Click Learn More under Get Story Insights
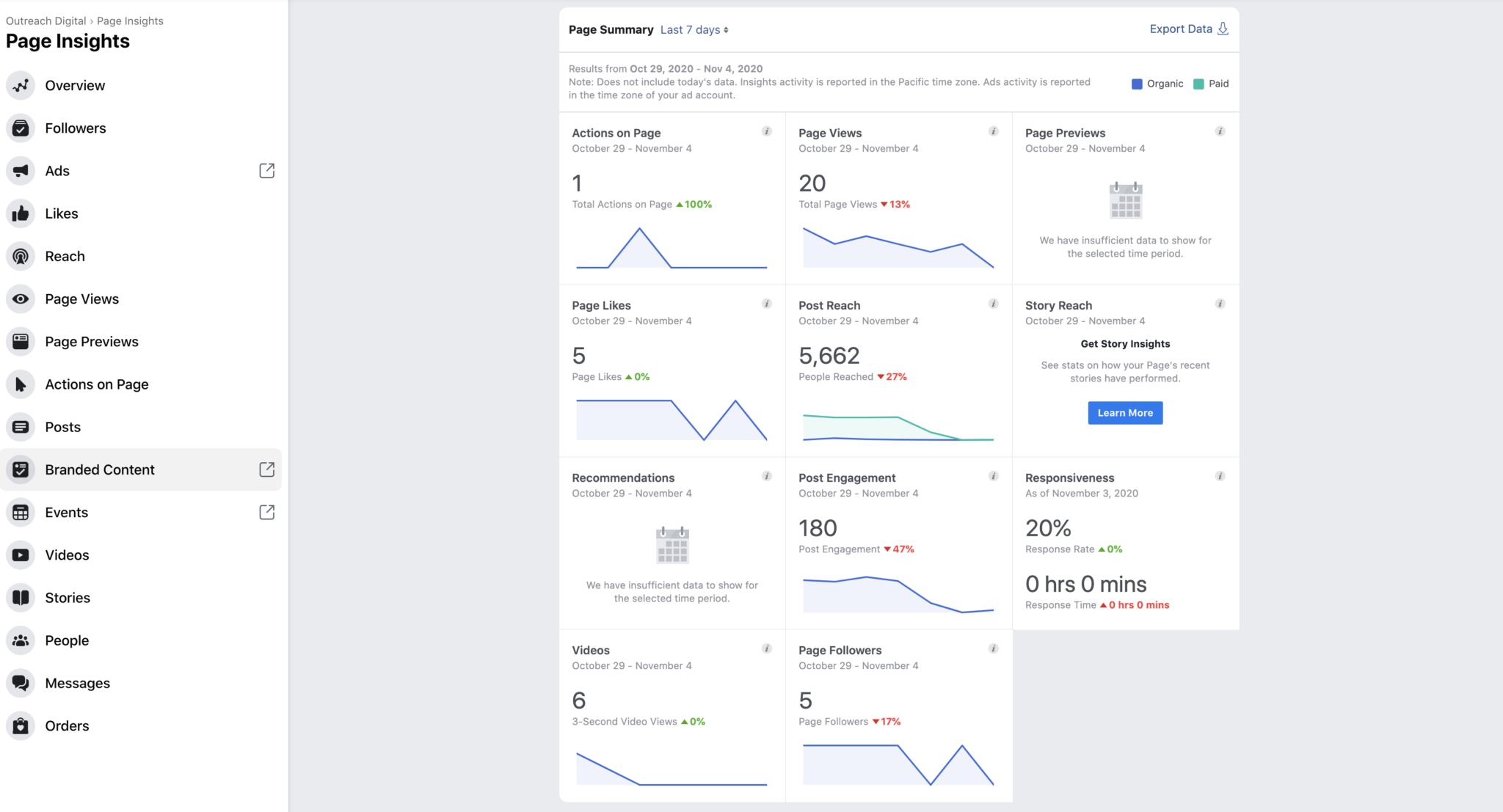 click(x=1124, y=412)
